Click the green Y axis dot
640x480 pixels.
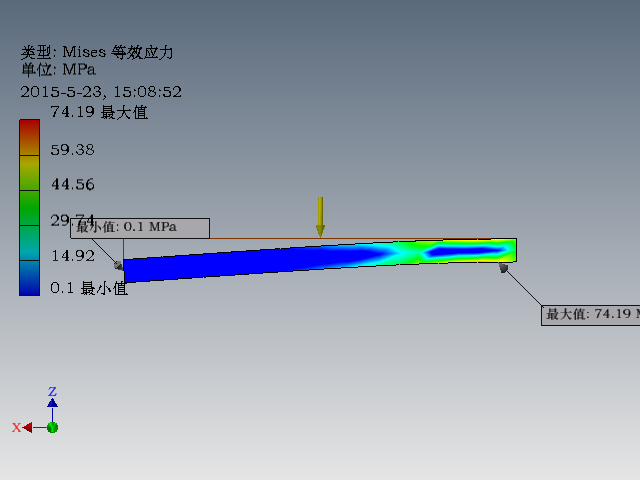52,428
